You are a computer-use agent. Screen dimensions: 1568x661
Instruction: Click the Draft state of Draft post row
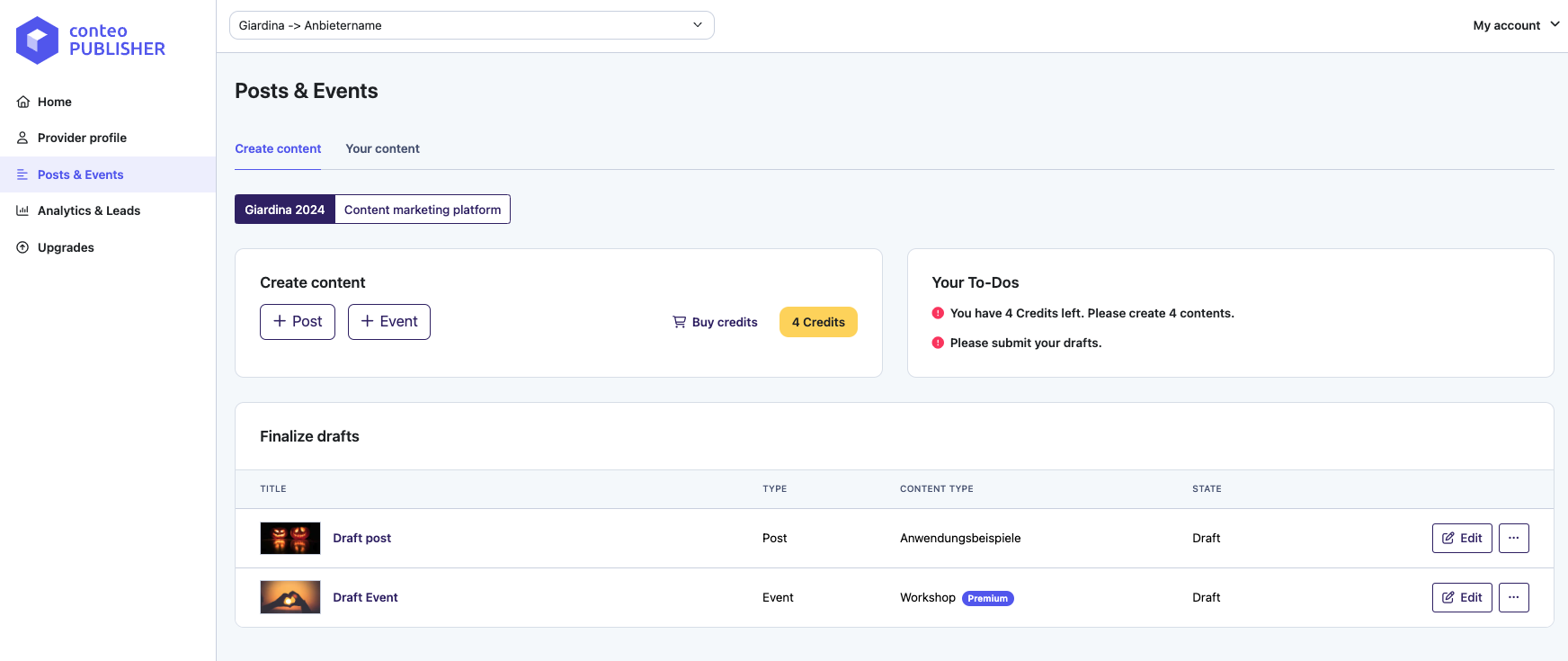click(x=1207, y=538)
